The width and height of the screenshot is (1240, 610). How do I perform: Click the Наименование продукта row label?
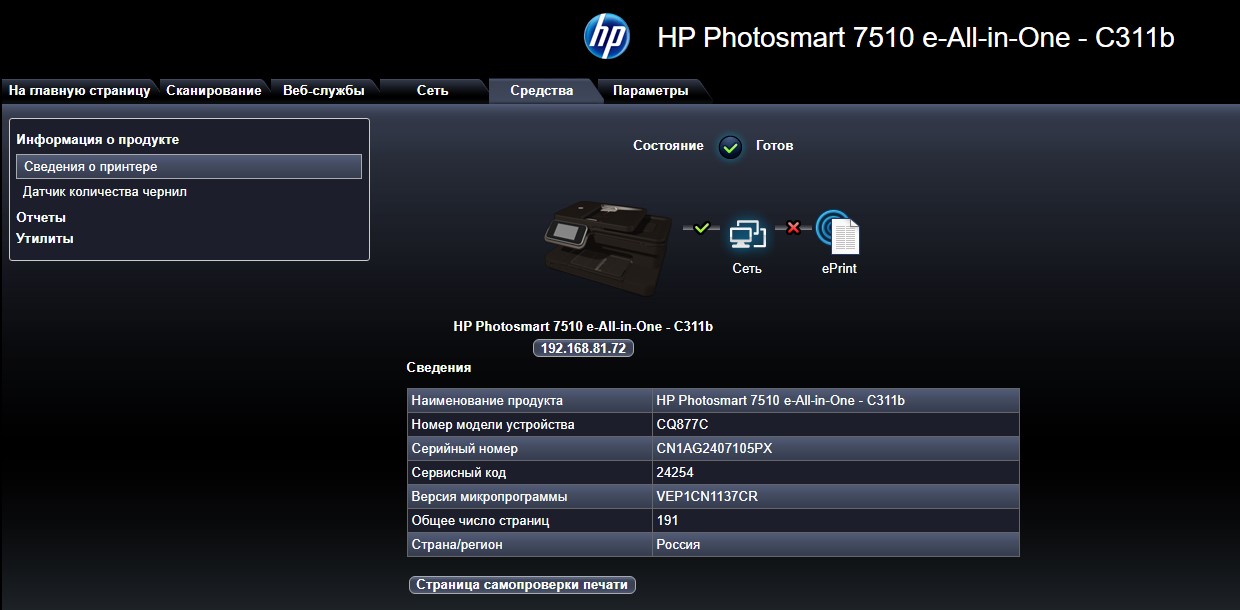[487, 400]
